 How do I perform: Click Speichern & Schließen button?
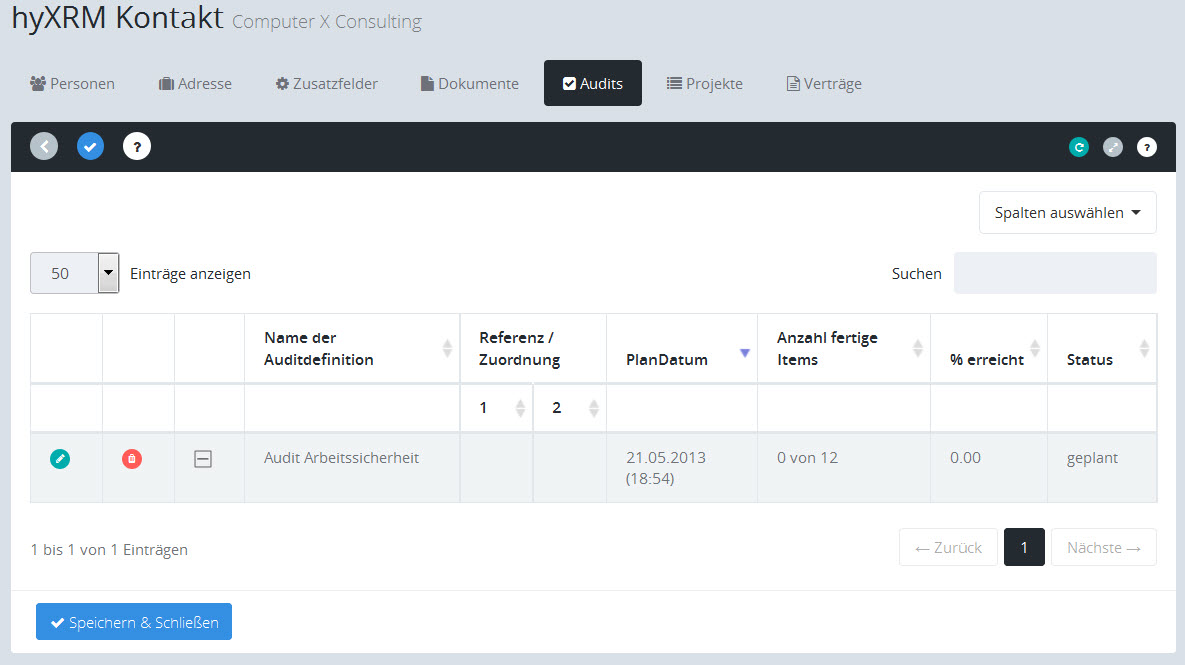point(134,622)
